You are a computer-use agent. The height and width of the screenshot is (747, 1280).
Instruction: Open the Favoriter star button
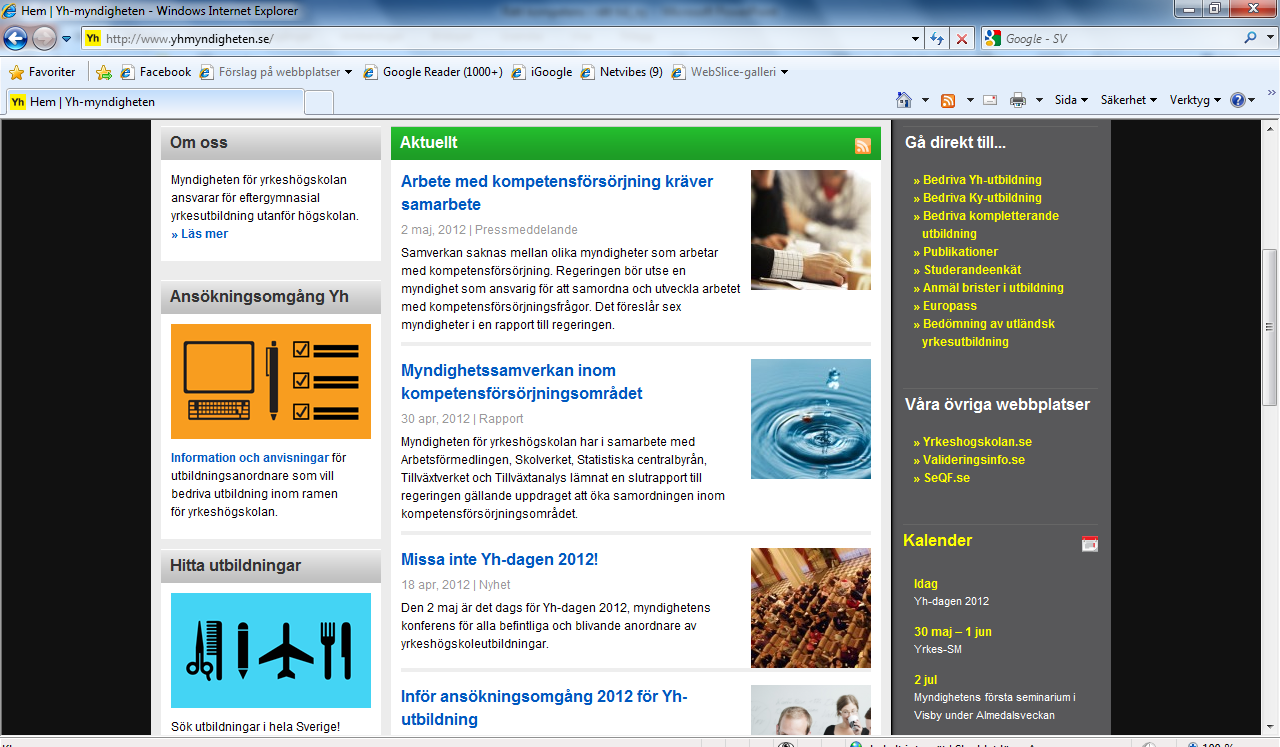(43, 72)
